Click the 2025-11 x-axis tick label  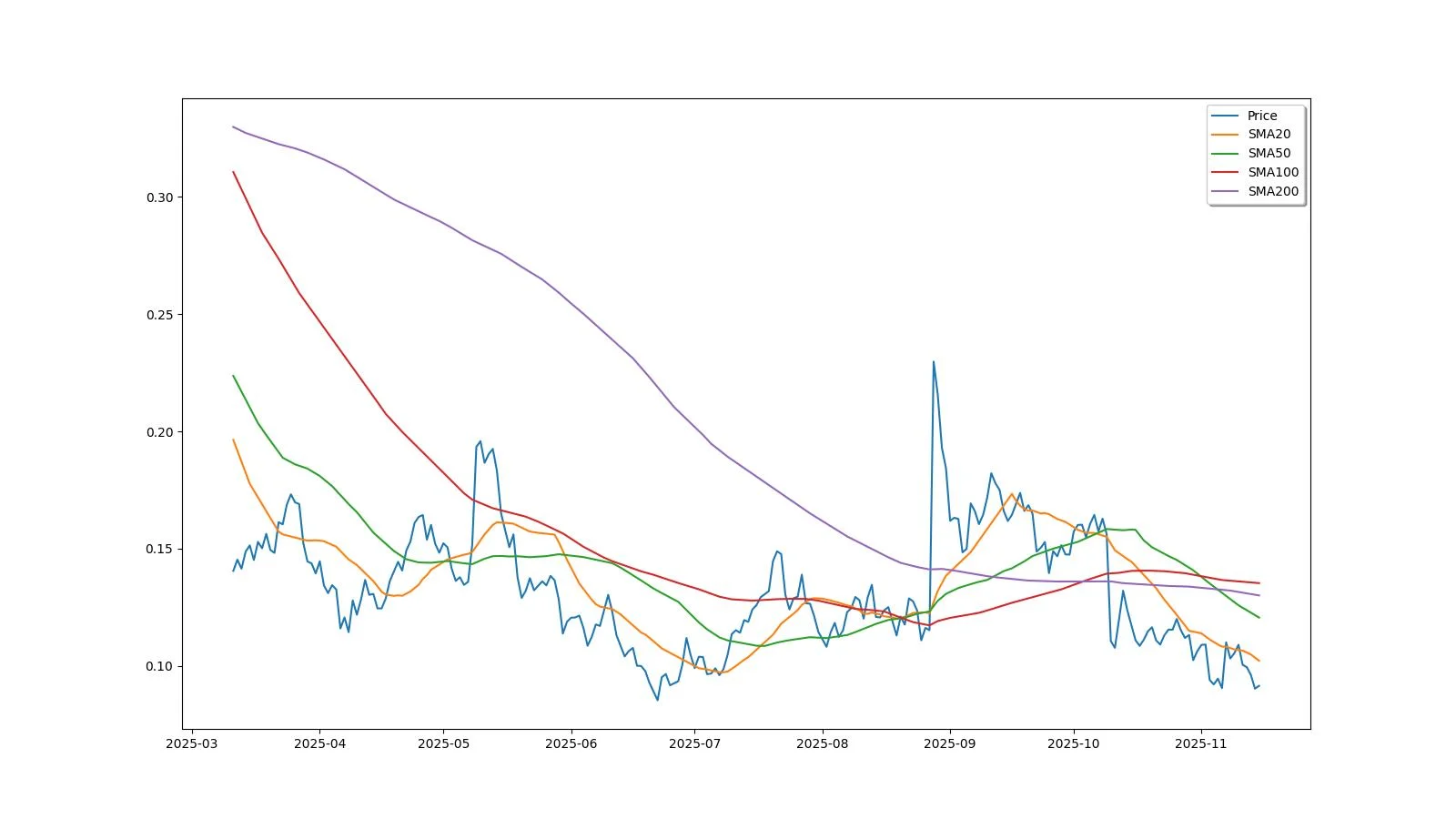(1200, 743)
